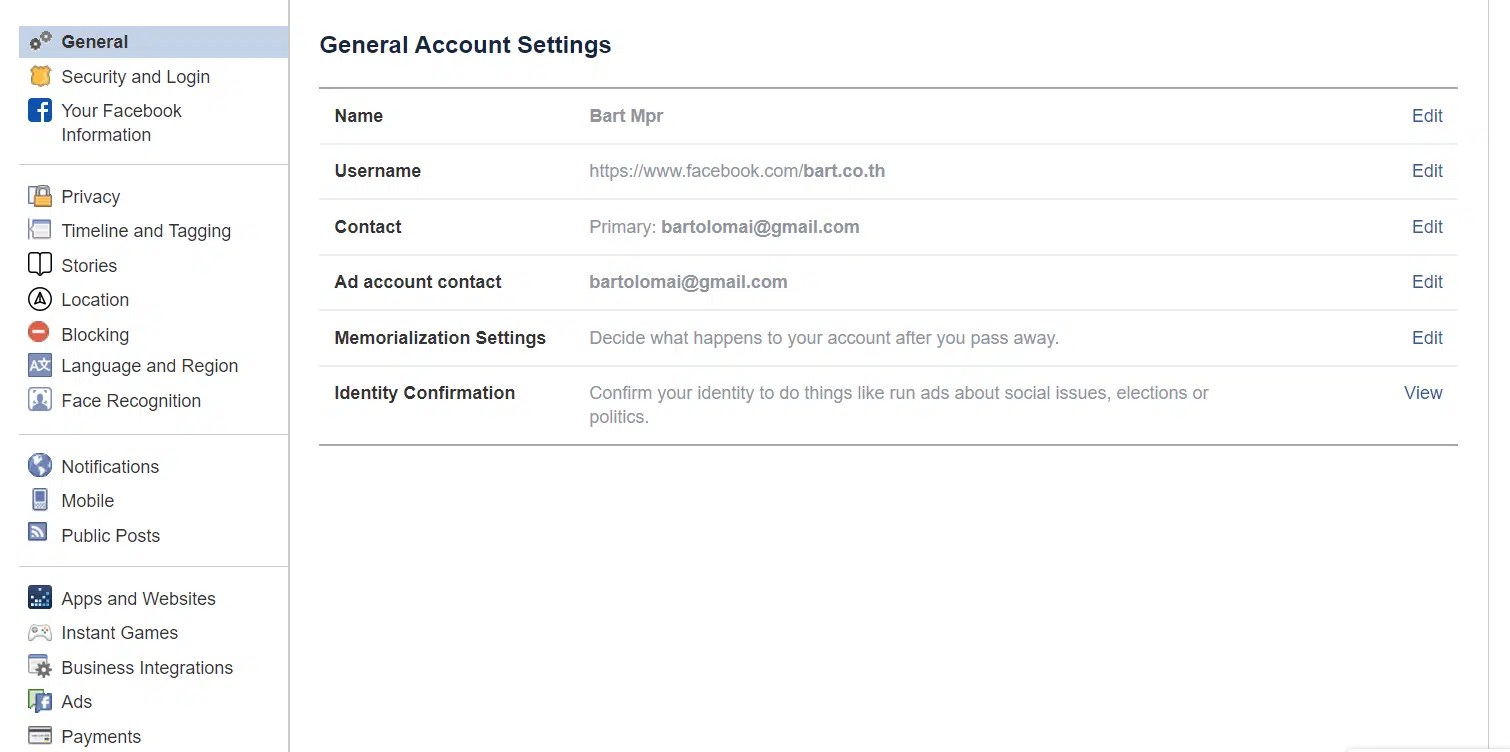This screenshot has width=1510, height=752.
Task: Click the Instant Games controller icon
Action: [40, 632]
